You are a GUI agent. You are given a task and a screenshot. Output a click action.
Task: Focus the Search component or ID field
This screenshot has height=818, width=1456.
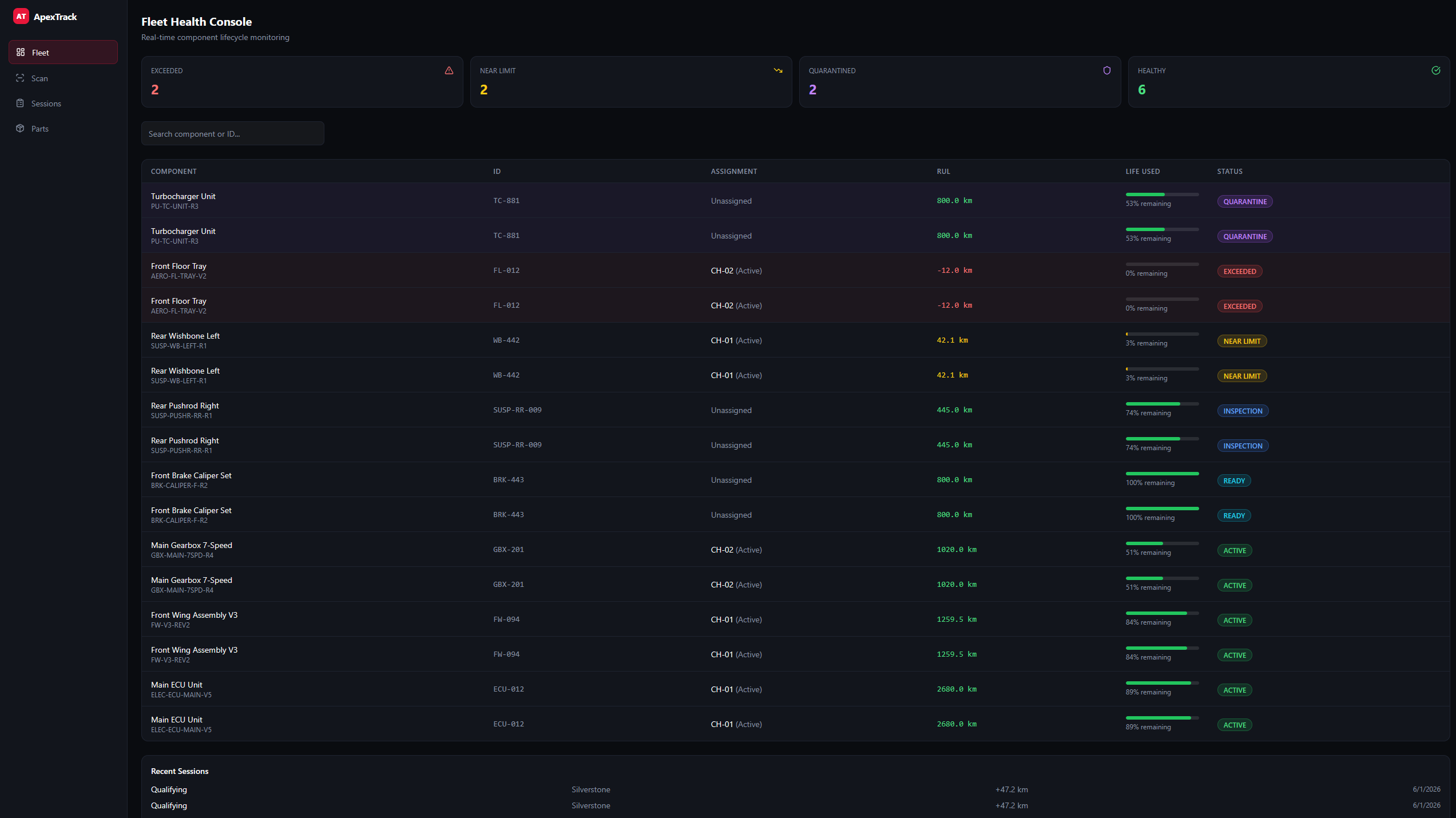[233, 133]
